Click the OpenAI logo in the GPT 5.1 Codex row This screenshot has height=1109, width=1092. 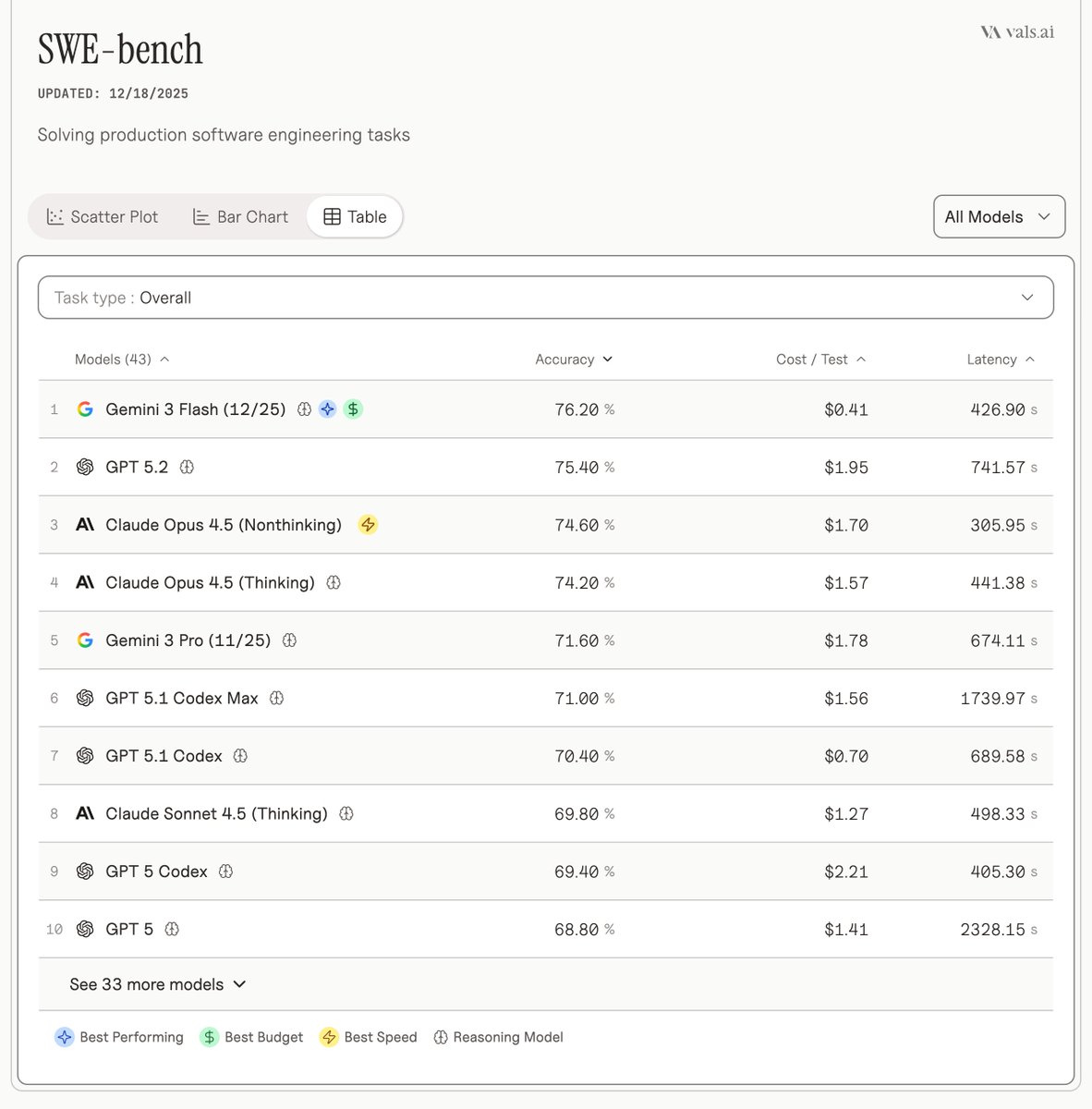coord(85,756)
